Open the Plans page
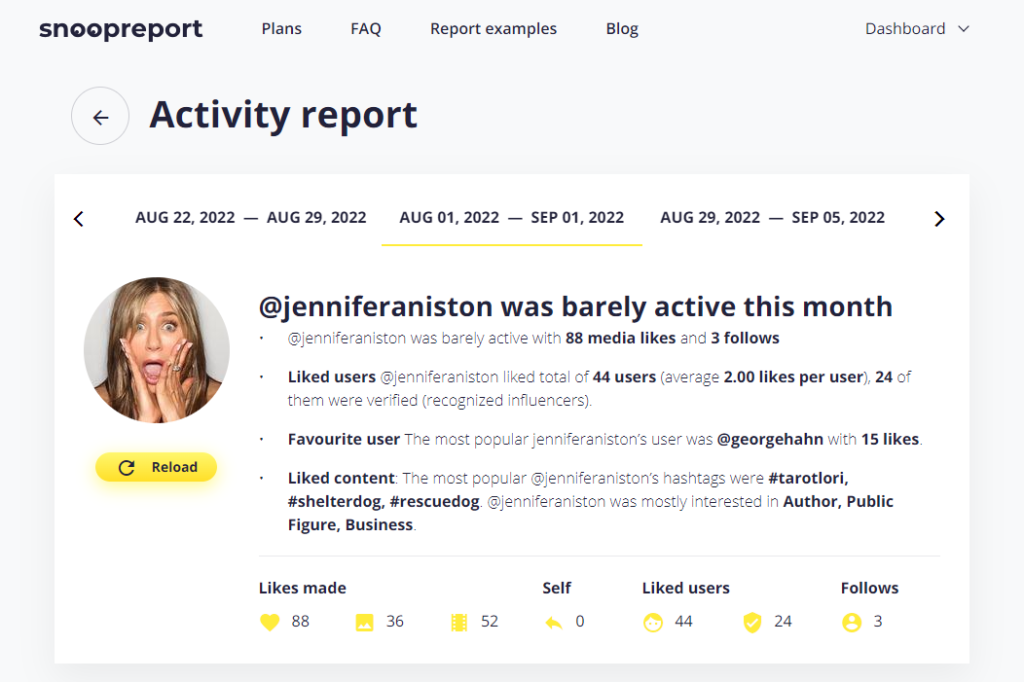 coord(281,29)
